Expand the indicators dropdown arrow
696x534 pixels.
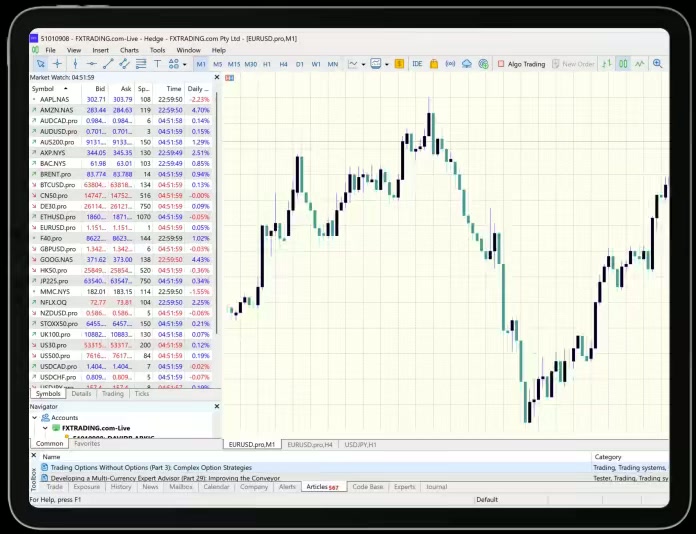coord(363,64)
